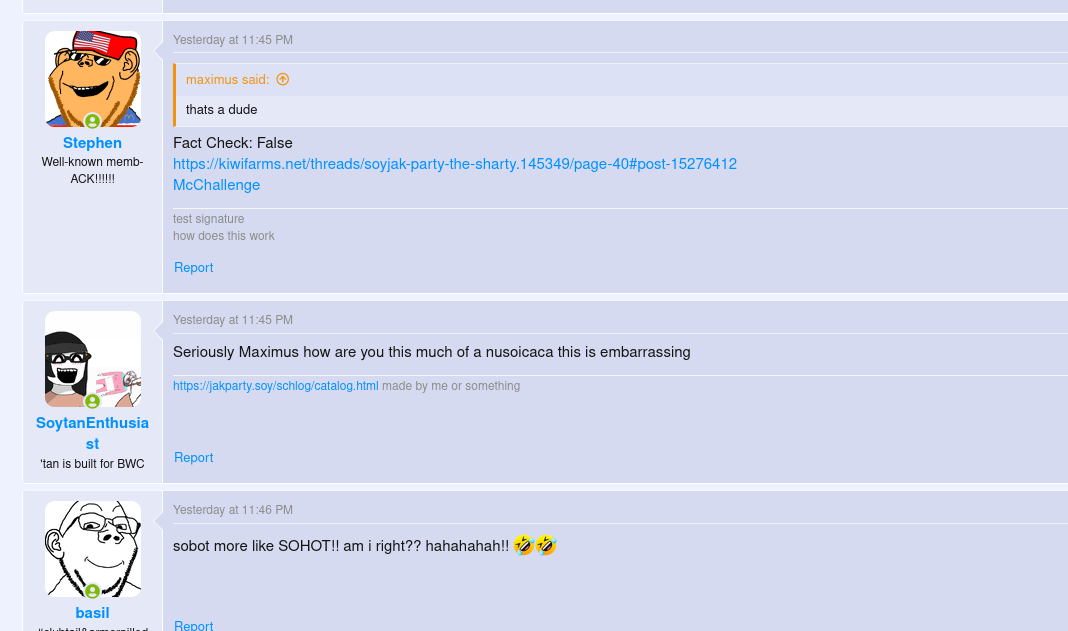This screenshot has height=631, width=1068.
Task: Click basil's post timestamp 11:46 PM
Action: 233,510
